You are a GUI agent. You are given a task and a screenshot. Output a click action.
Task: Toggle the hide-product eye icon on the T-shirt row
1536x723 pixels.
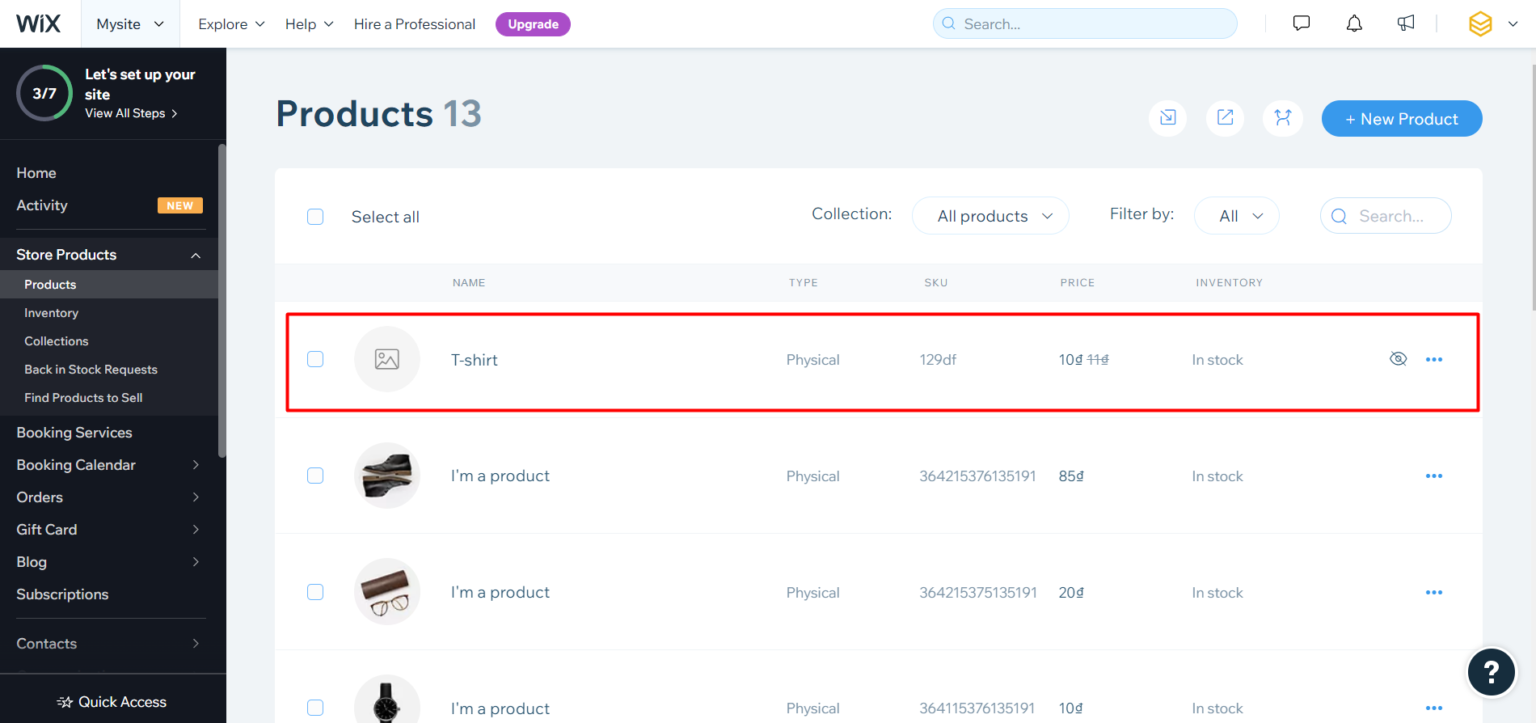1398,358
